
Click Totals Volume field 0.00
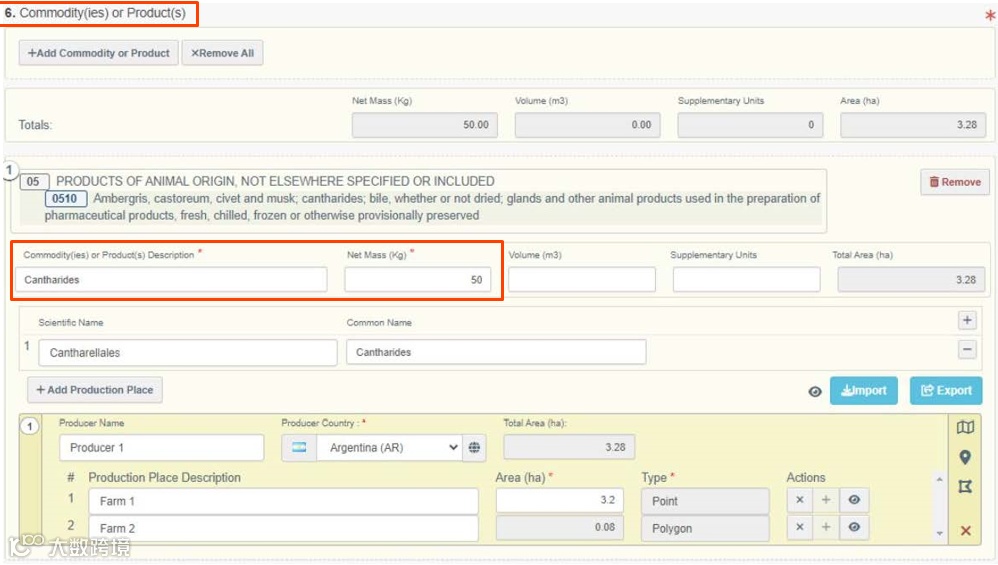[x=587, y=125]
